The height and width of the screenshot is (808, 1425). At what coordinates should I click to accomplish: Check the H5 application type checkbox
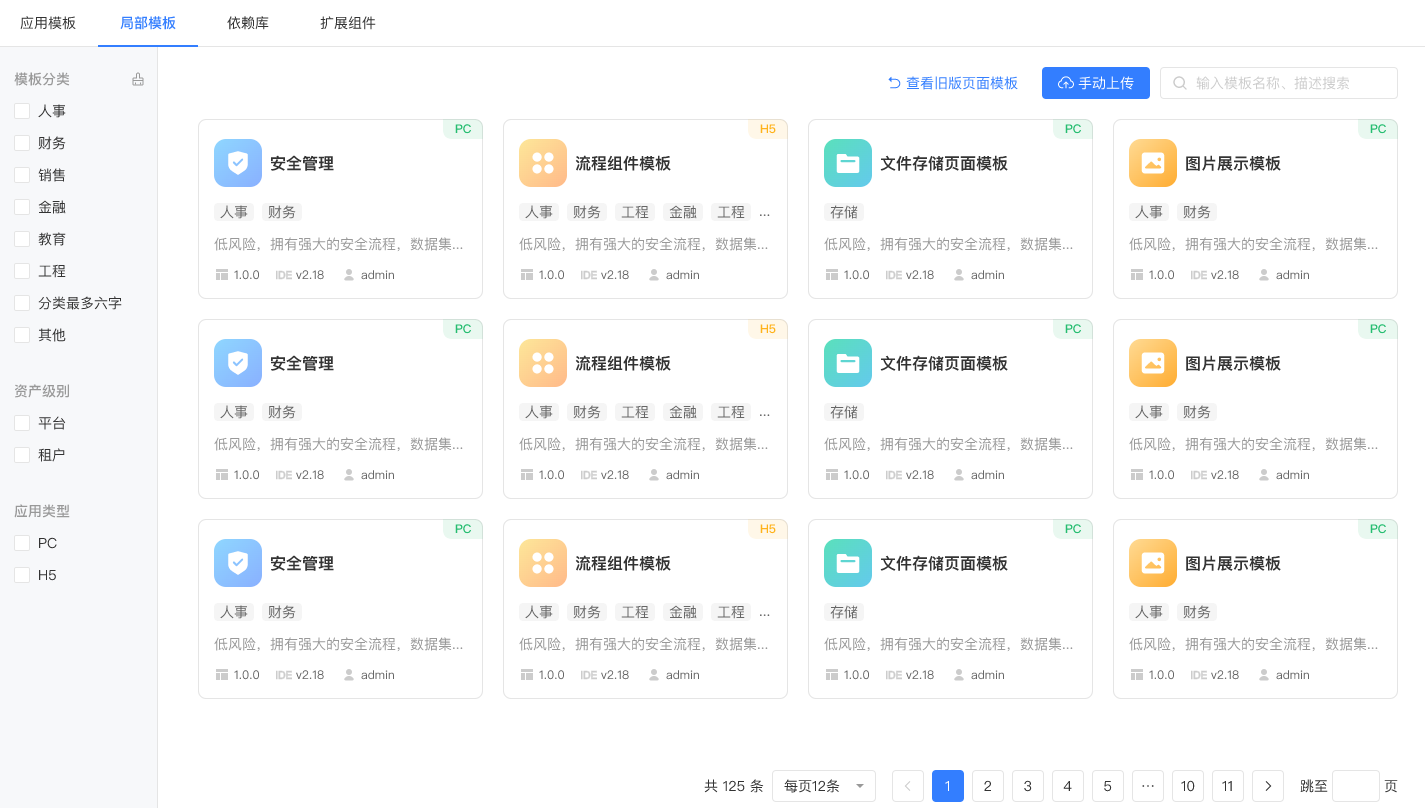(22, 575)
